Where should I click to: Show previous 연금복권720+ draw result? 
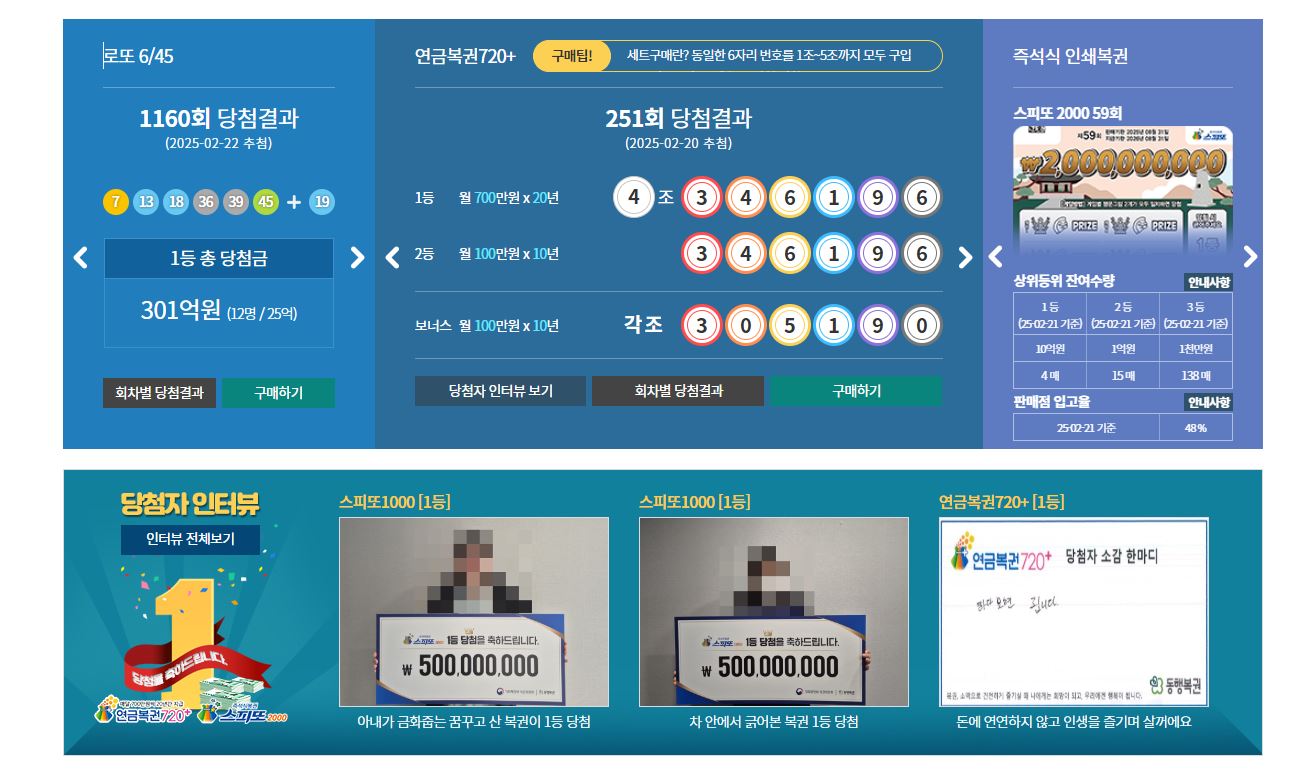coord(392,257)
